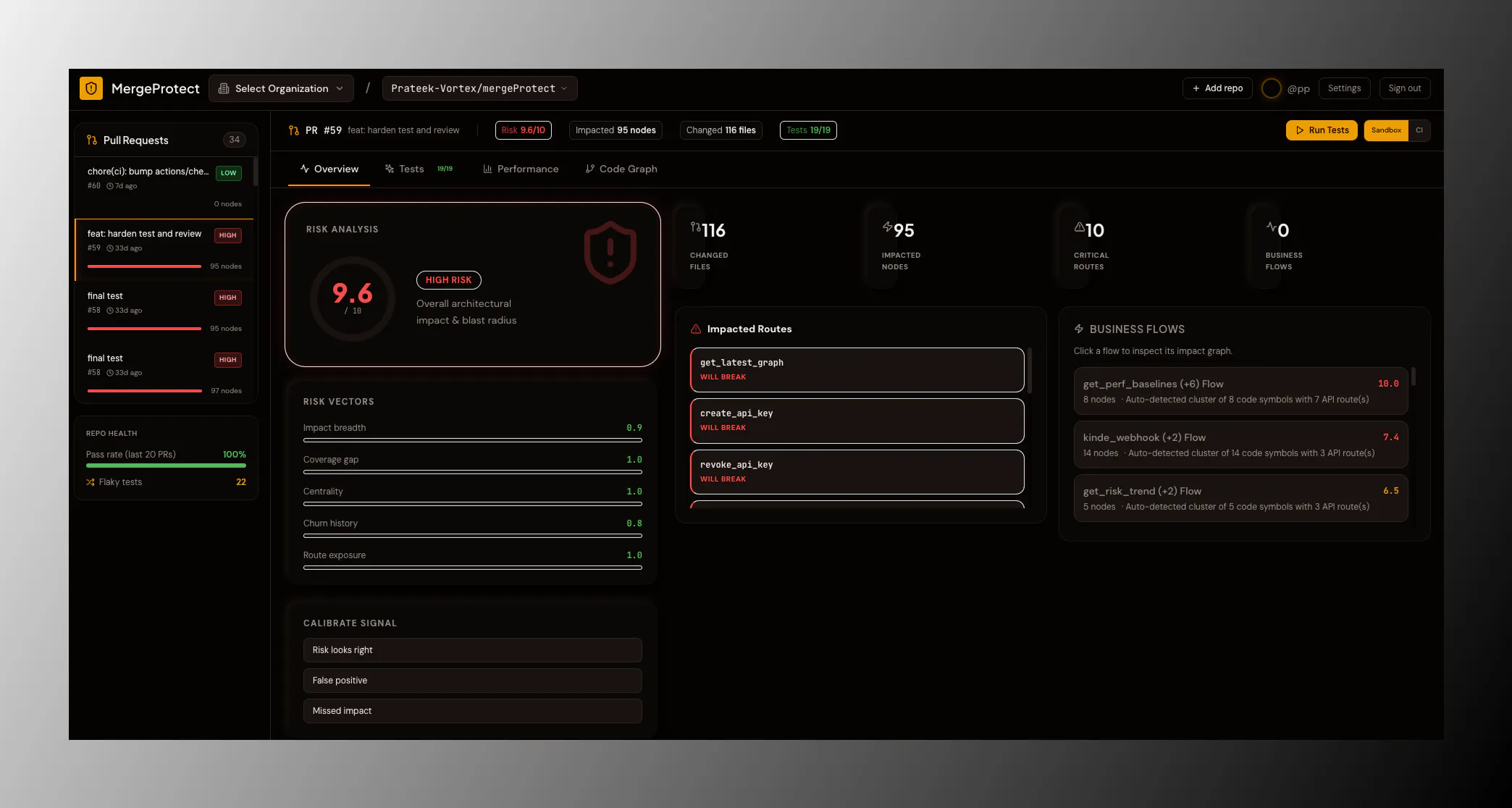Click the Impacted Nodes lightning icon
This screenshot has height=808, width=1512.
[x=887, y=227]
